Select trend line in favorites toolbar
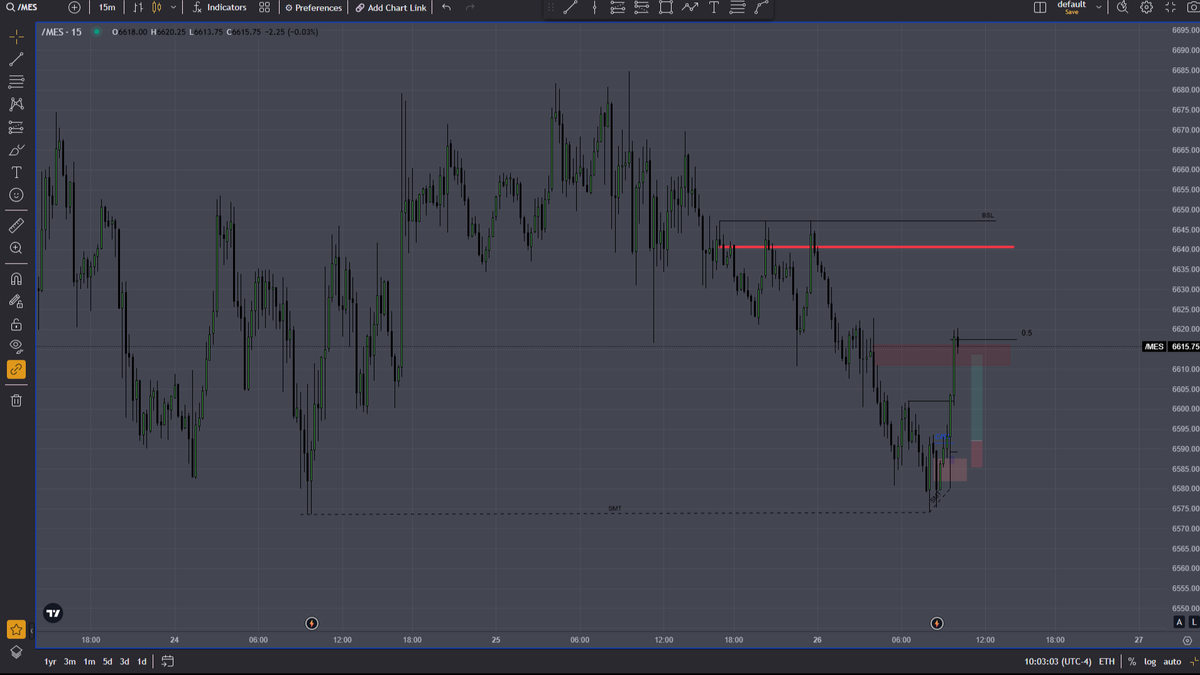The width and height of the screenshot is (1200, 675). click(570, 7)
